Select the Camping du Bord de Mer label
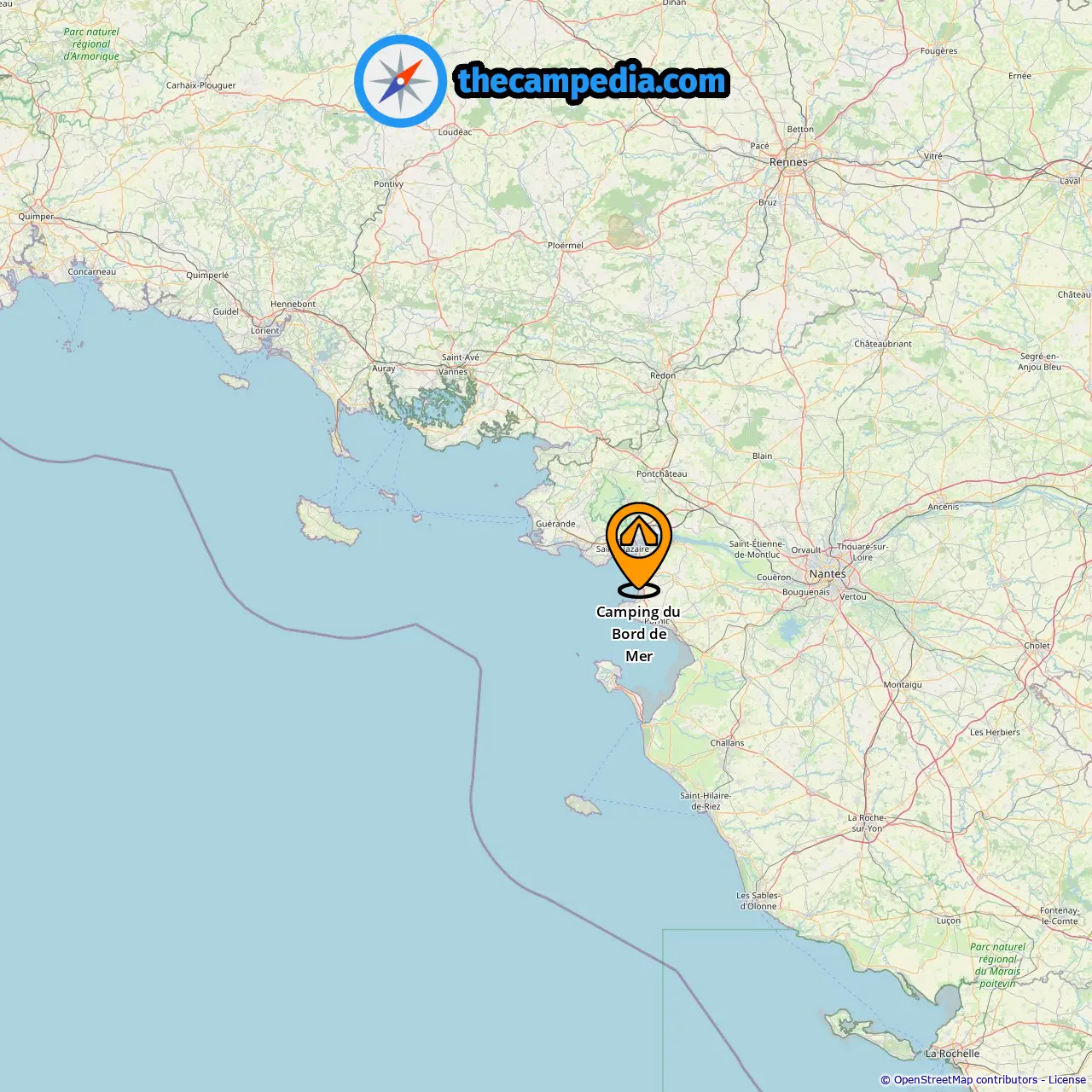 [x=639, y=634]
